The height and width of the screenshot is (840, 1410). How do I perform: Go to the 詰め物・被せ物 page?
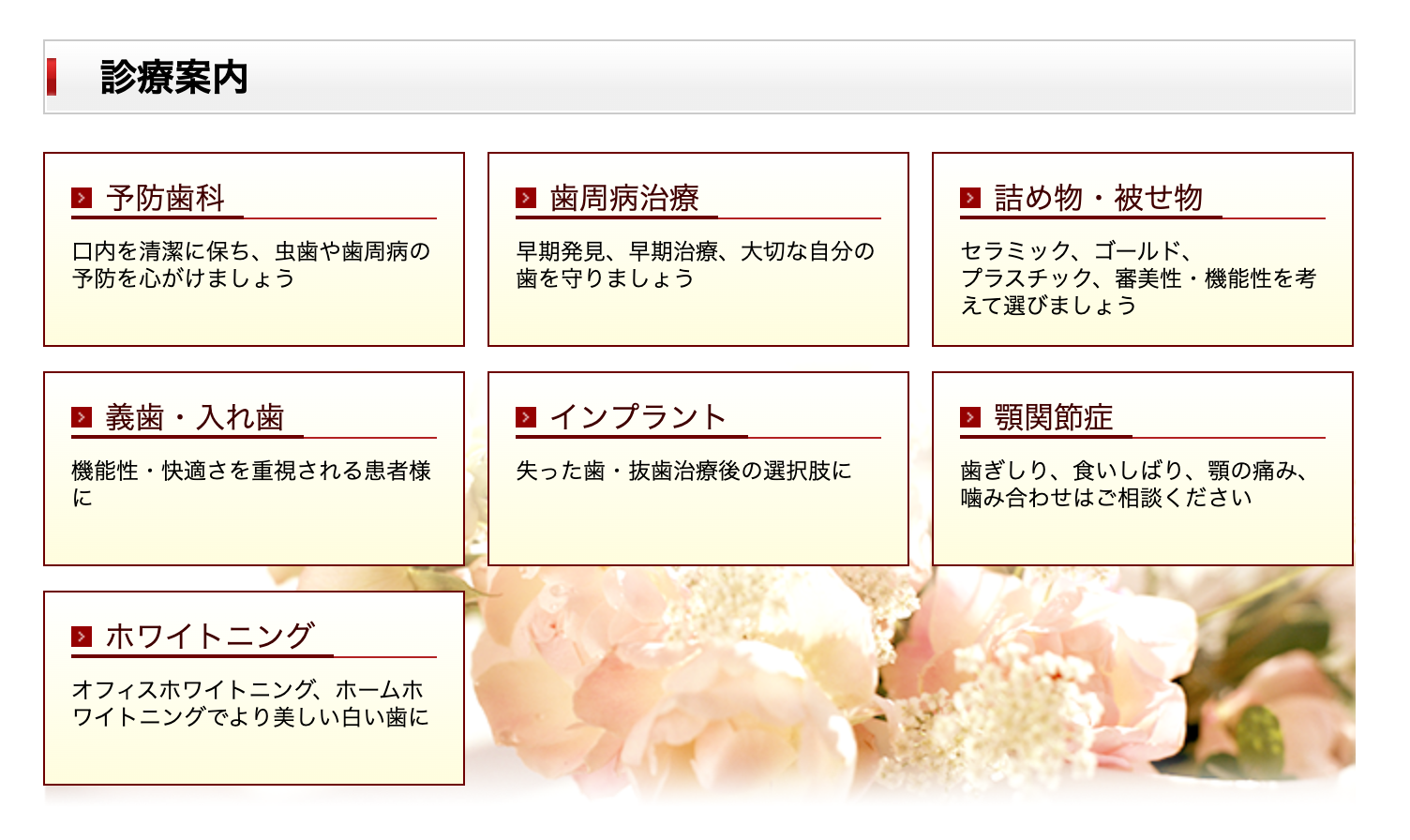tap(1098, 198)
